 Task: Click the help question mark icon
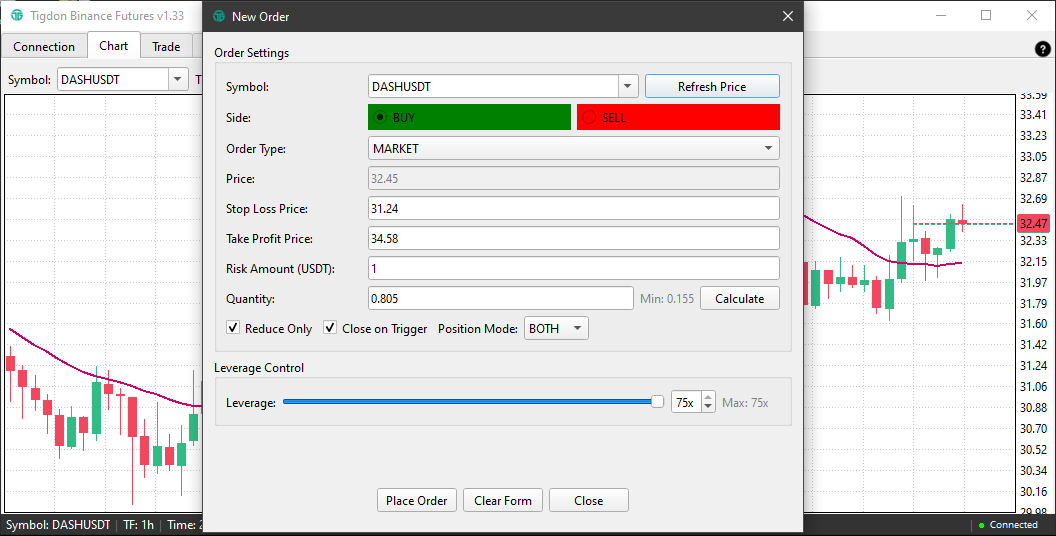click(1042, 49)
